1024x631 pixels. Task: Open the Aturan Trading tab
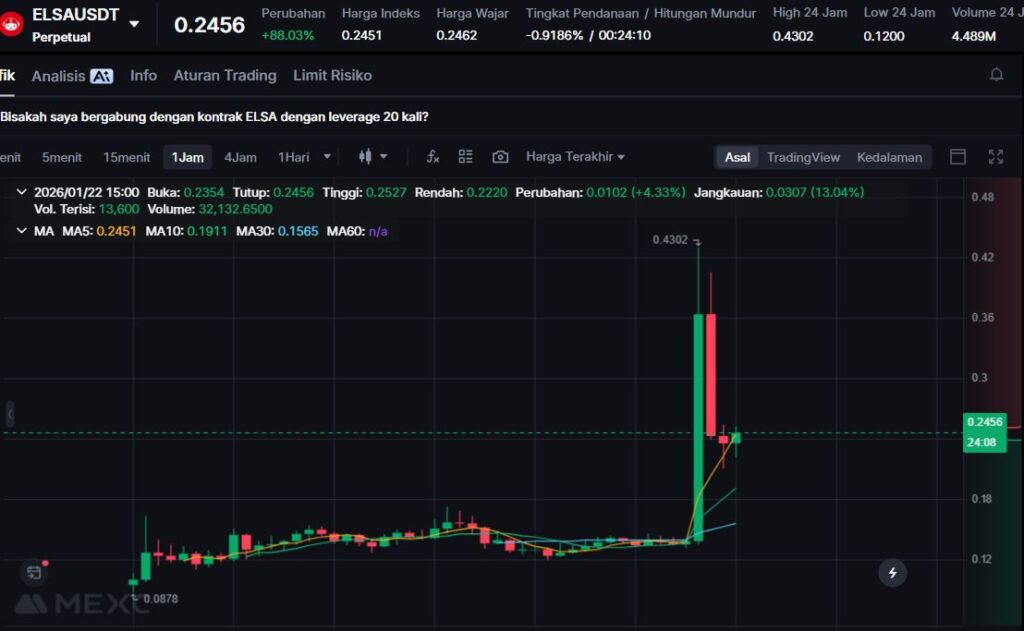pos(224,76)
